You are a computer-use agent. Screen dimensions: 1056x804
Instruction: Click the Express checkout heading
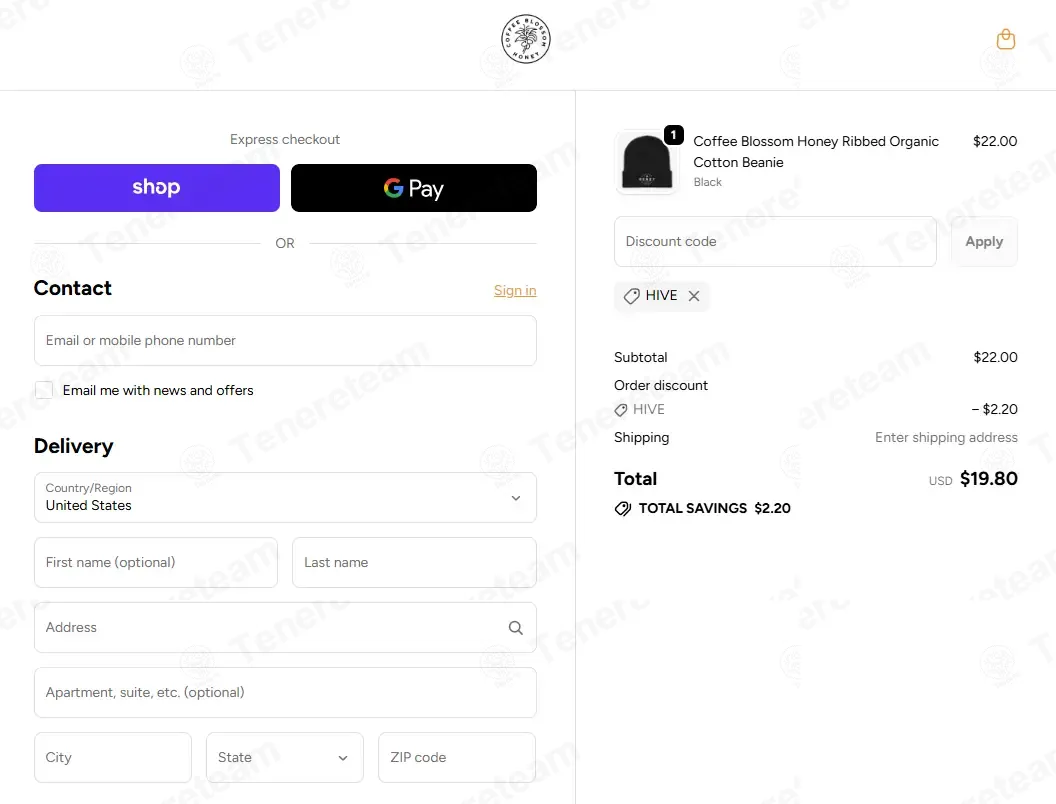(x=285, y=139)
